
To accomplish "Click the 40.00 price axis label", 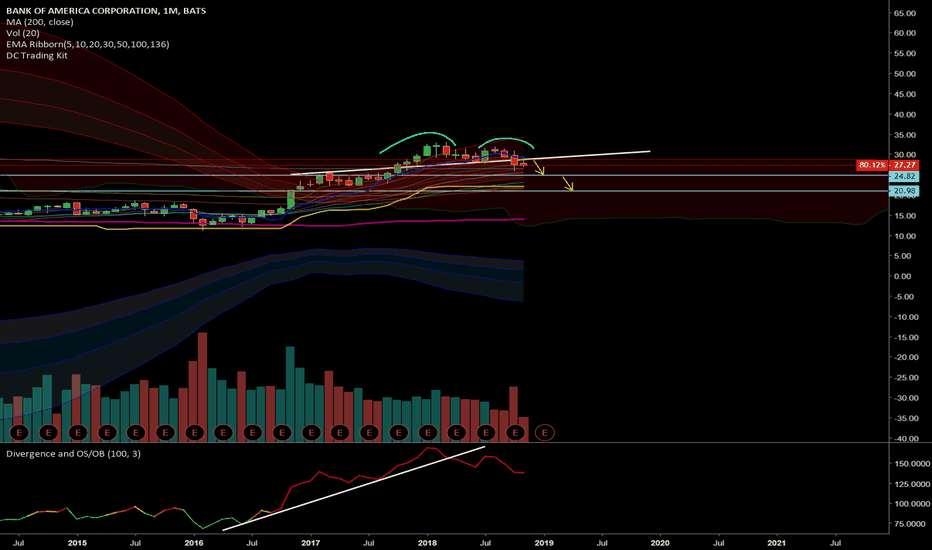I will pyautogui.click(x=905, y=115).
